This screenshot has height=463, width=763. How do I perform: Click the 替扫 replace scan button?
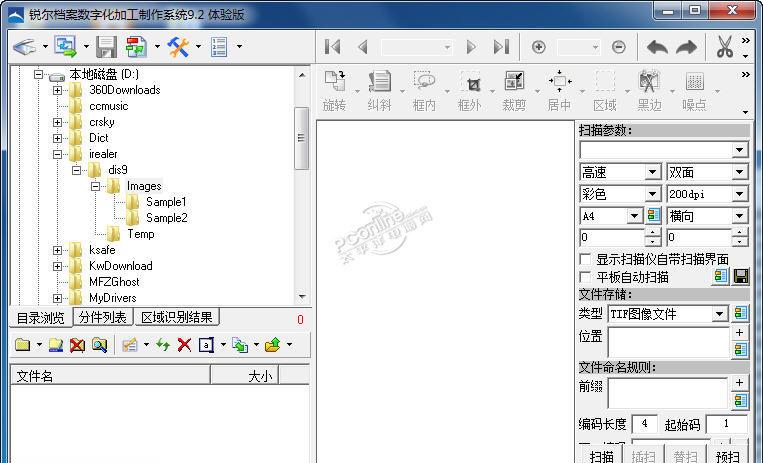tap(685, 456)
